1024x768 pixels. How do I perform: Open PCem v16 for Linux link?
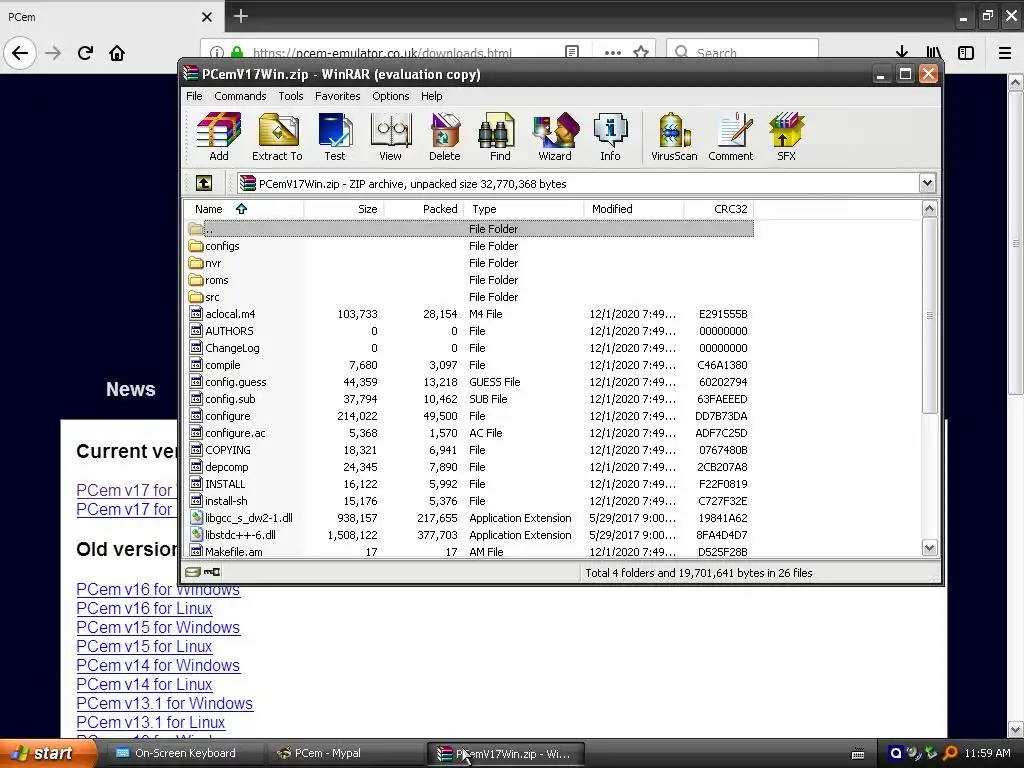(144, 609)
